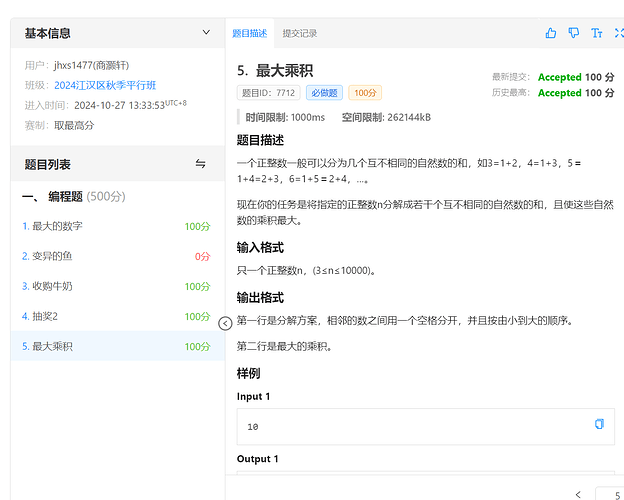Collapse sidebar with the circled arrow
Viewport: 624px width, 500px height.
pos(225,323)
